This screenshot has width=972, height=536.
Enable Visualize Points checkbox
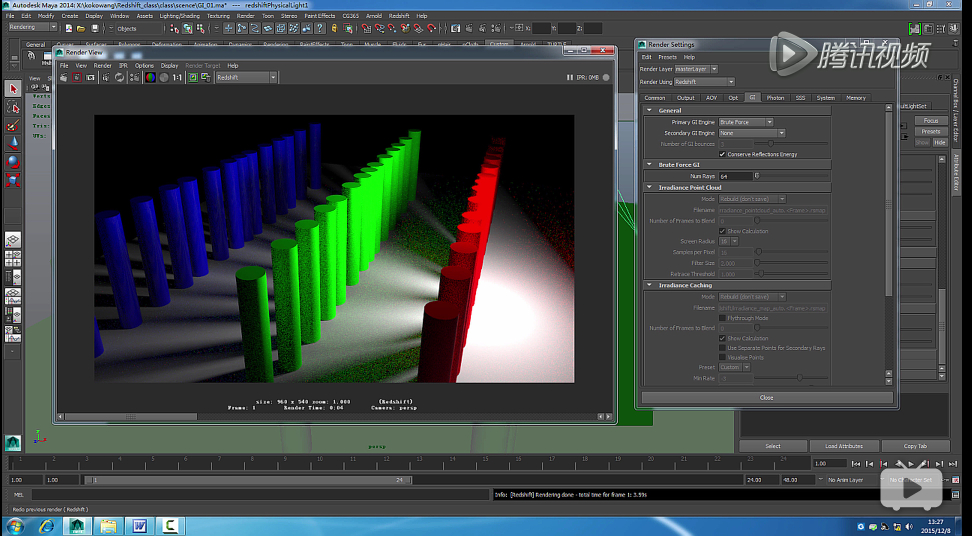[x=722, y=357]
